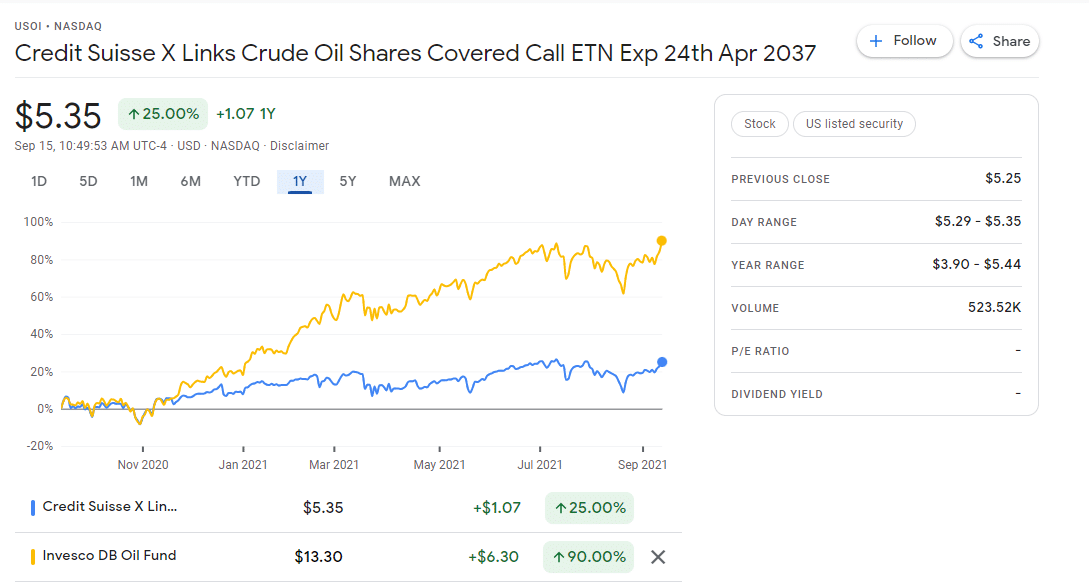Show the 5Y chart range
The height and width of the screenshot is (588, 1089).
[x=347, y=181]
